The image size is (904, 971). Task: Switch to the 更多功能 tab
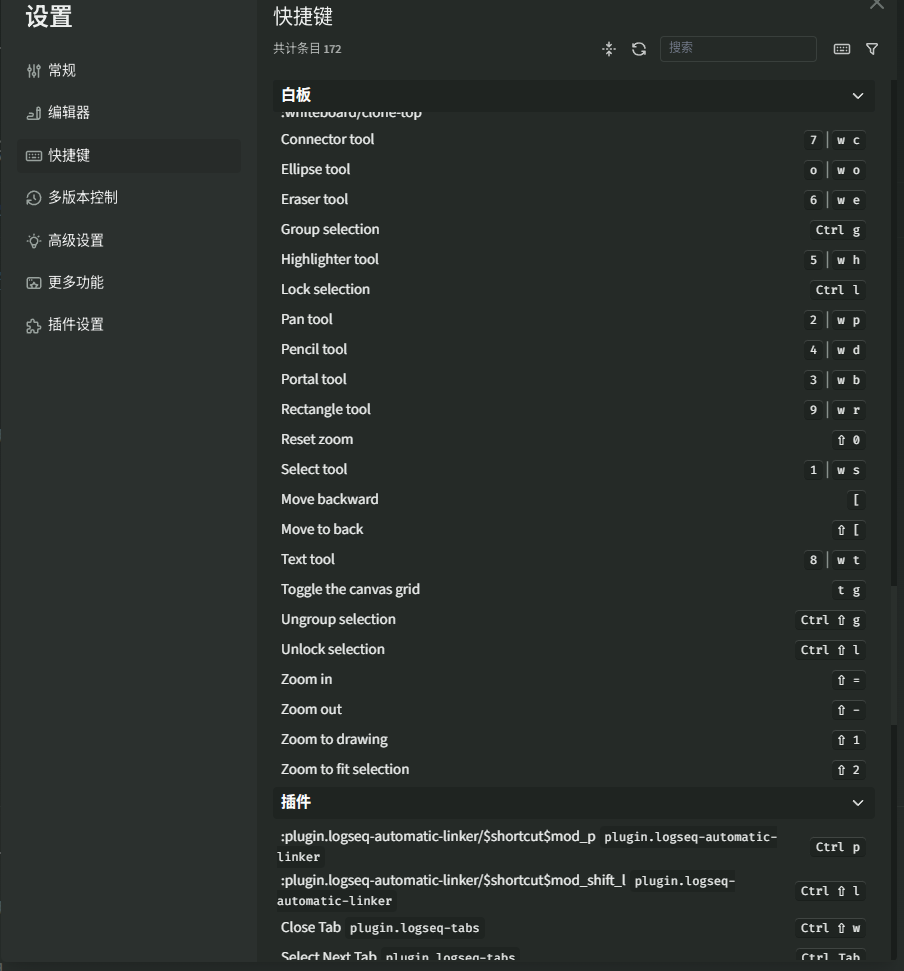tap(75, 283)
